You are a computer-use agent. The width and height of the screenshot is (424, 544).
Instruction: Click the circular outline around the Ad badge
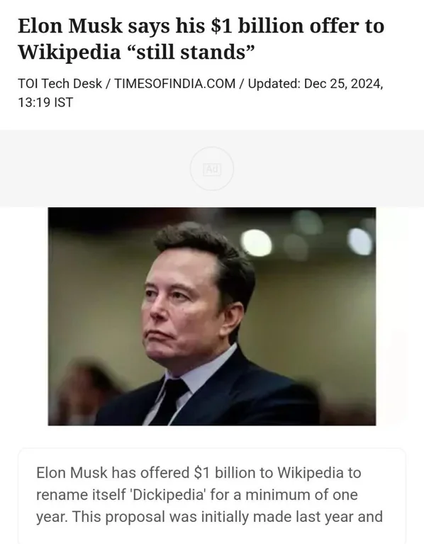point(212,169)
